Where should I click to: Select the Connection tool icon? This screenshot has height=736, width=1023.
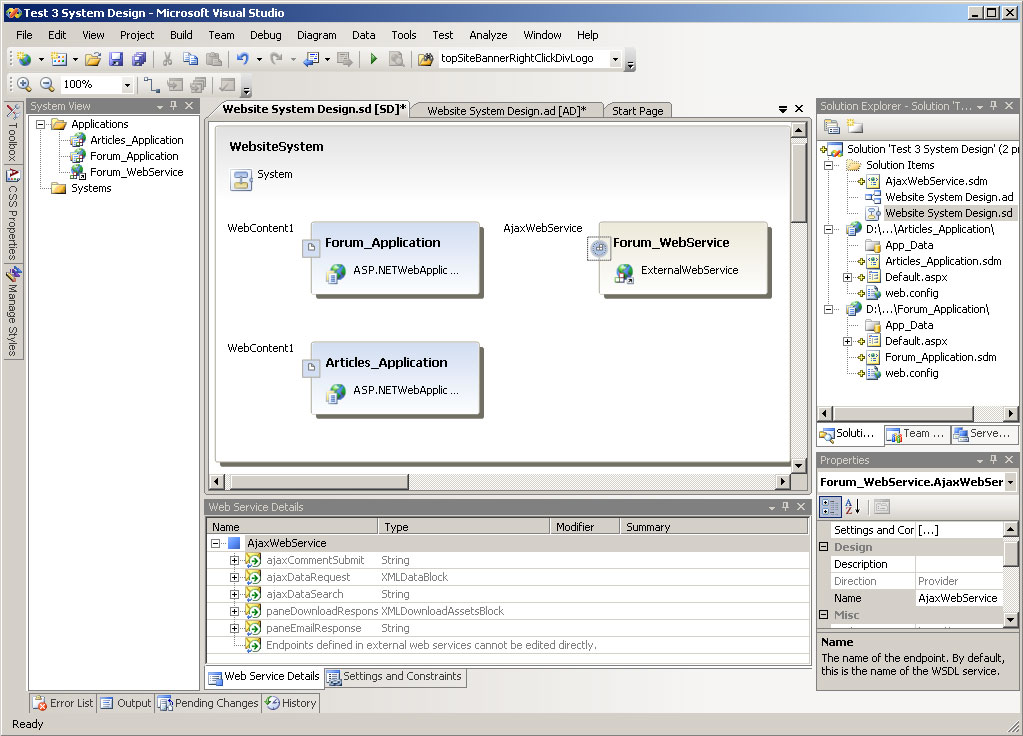(x=151, y=85)
